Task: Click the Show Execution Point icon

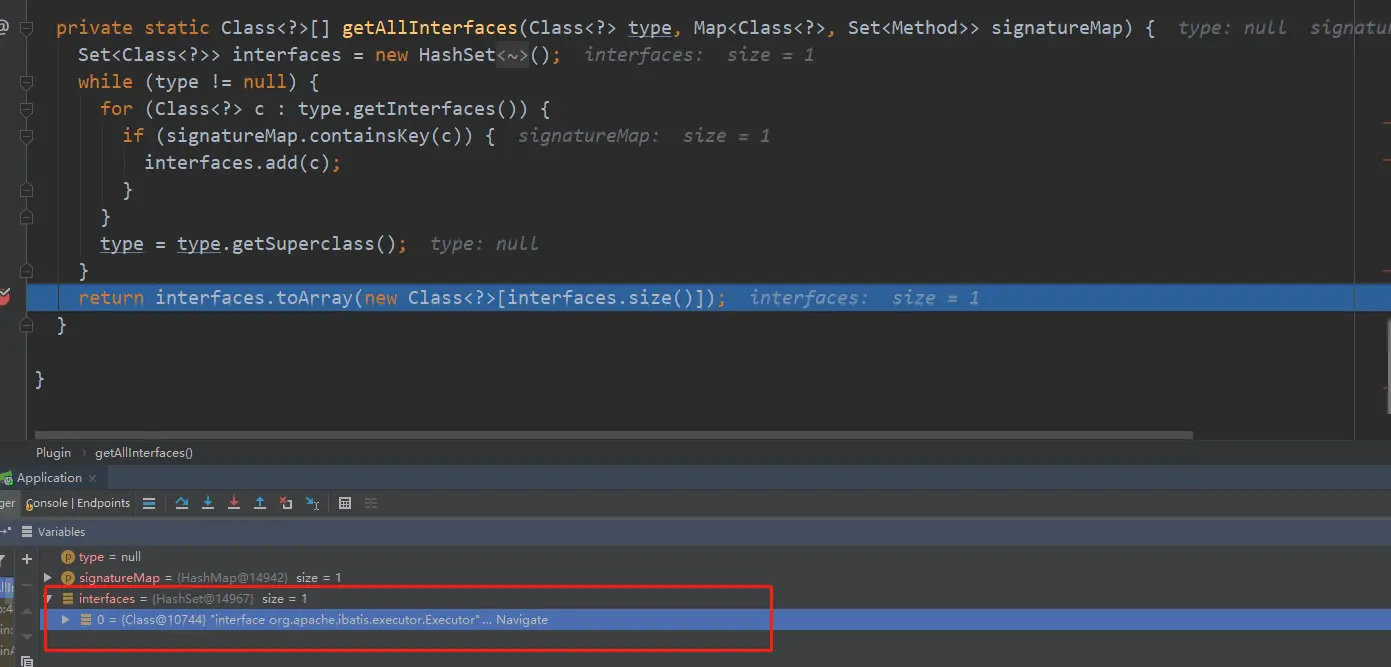Action: pos(149,503)
